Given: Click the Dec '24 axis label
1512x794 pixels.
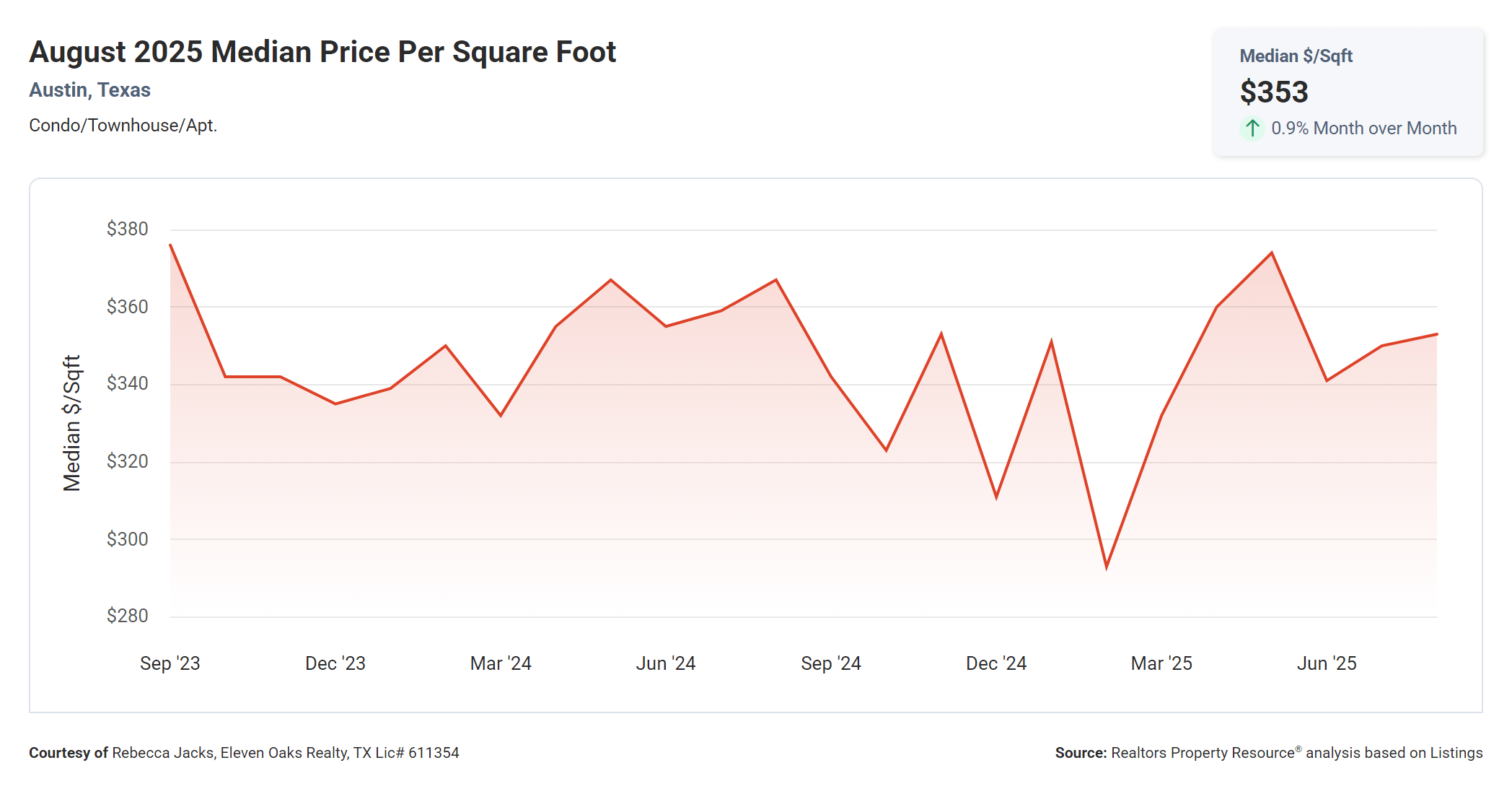Looking at the screenshot, I should pyautogui.click(x=995, y=663).
